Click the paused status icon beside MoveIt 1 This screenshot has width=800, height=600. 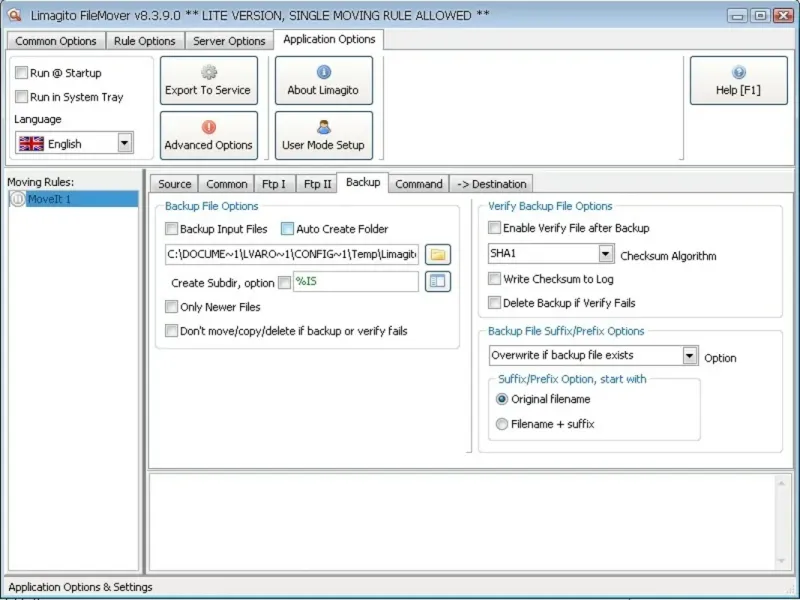coord(18,199)
